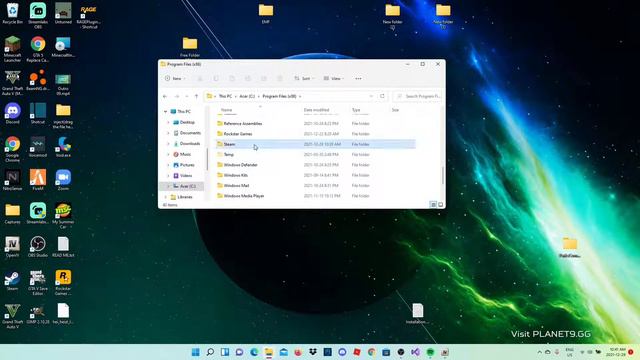Screen dimensions: 640x360
Task: Select the FiveM desktop icon
Action: [x=38, y=180]
